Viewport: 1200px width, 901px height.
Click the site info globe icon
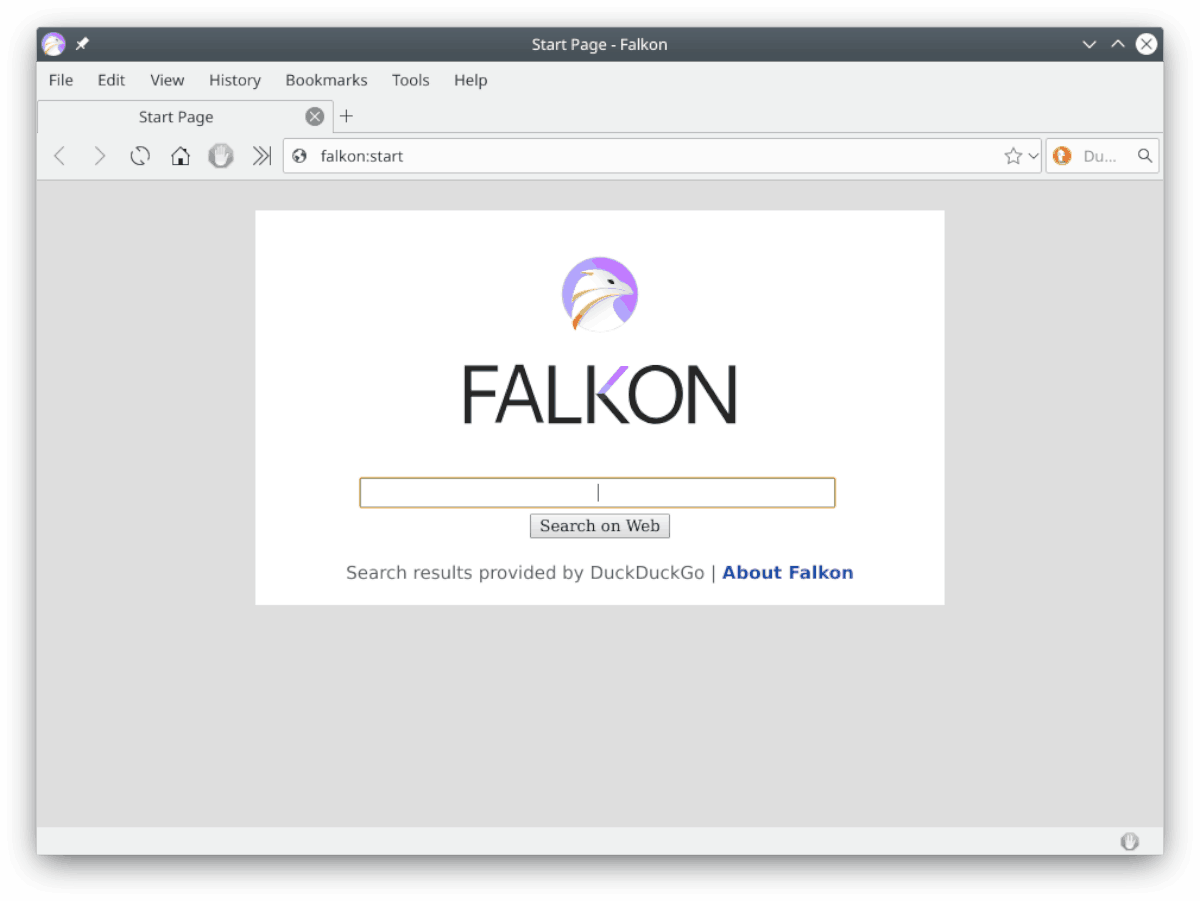tap(299, 156)
